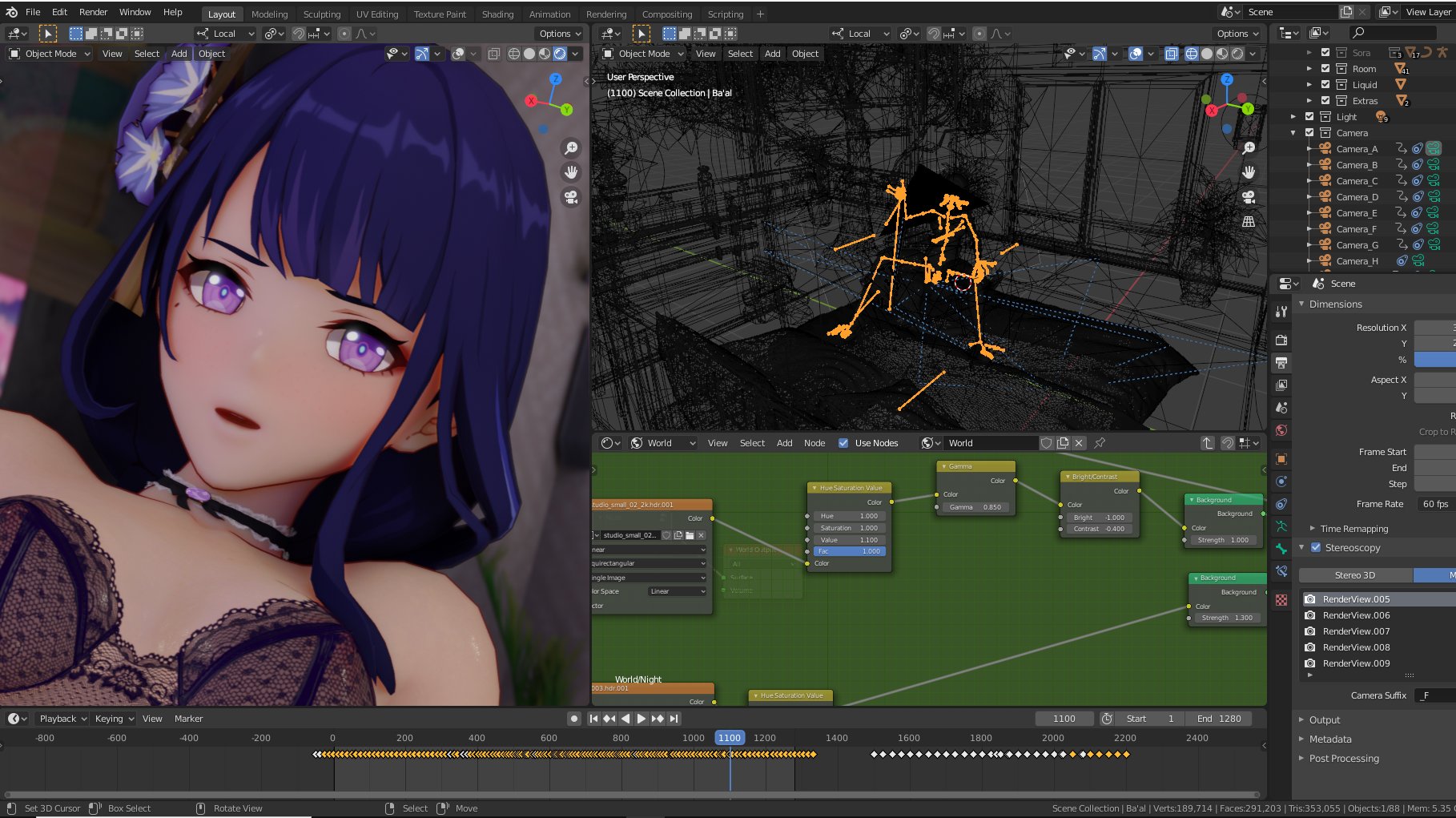
Task: Open the Playback dropdown in timeline
Action: [x=63, y=719]
